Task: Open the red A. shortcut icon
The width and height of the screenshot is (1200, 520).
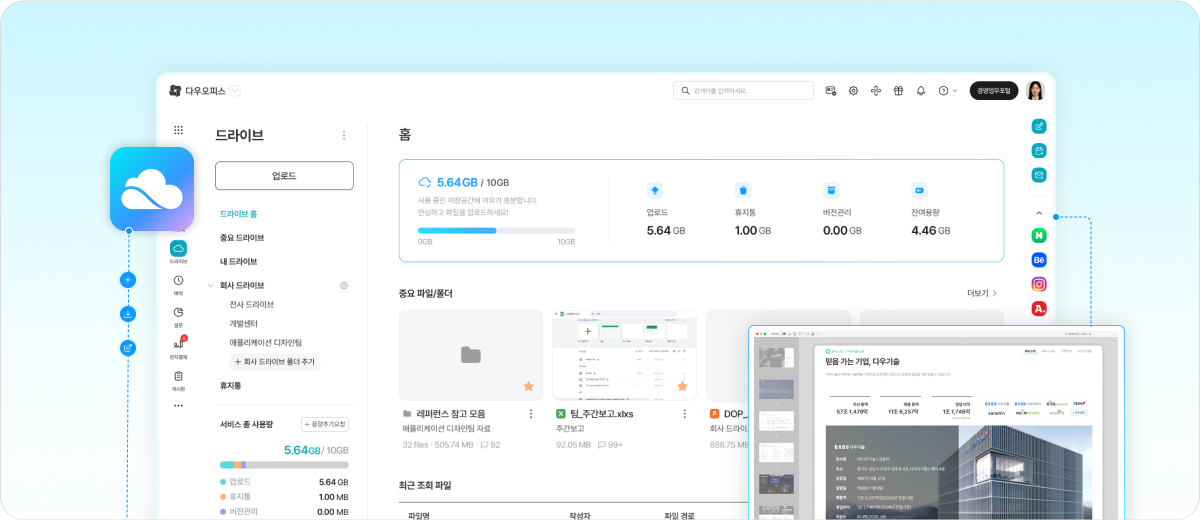Action: tap(1038, 308)
